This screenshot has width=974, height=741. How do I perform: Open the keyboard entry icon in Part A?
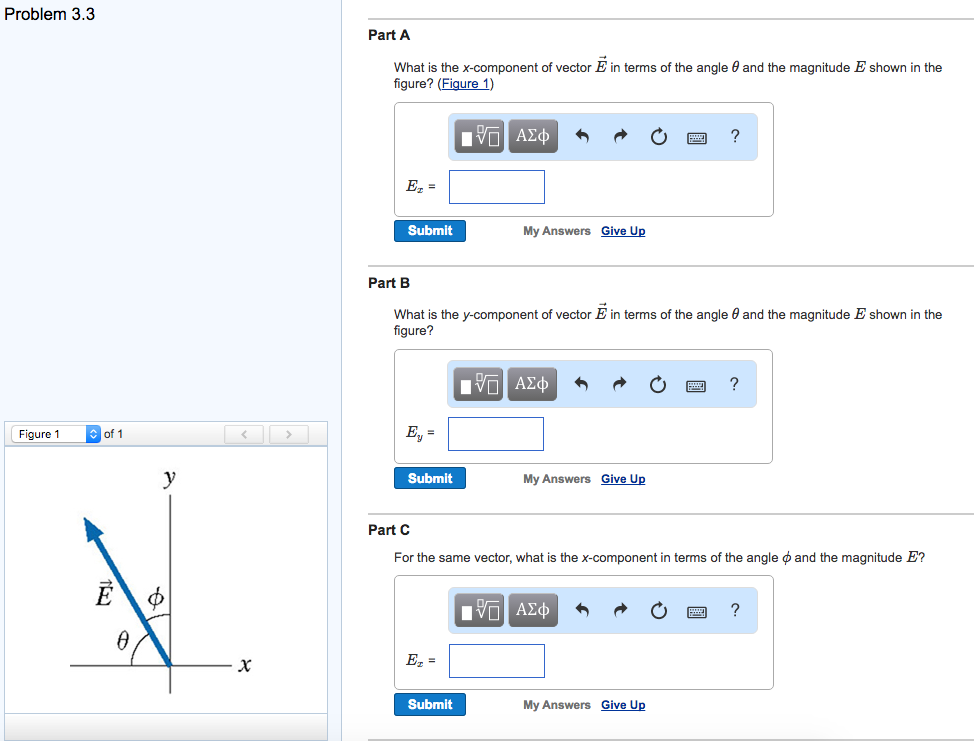[x=696, y=136]
